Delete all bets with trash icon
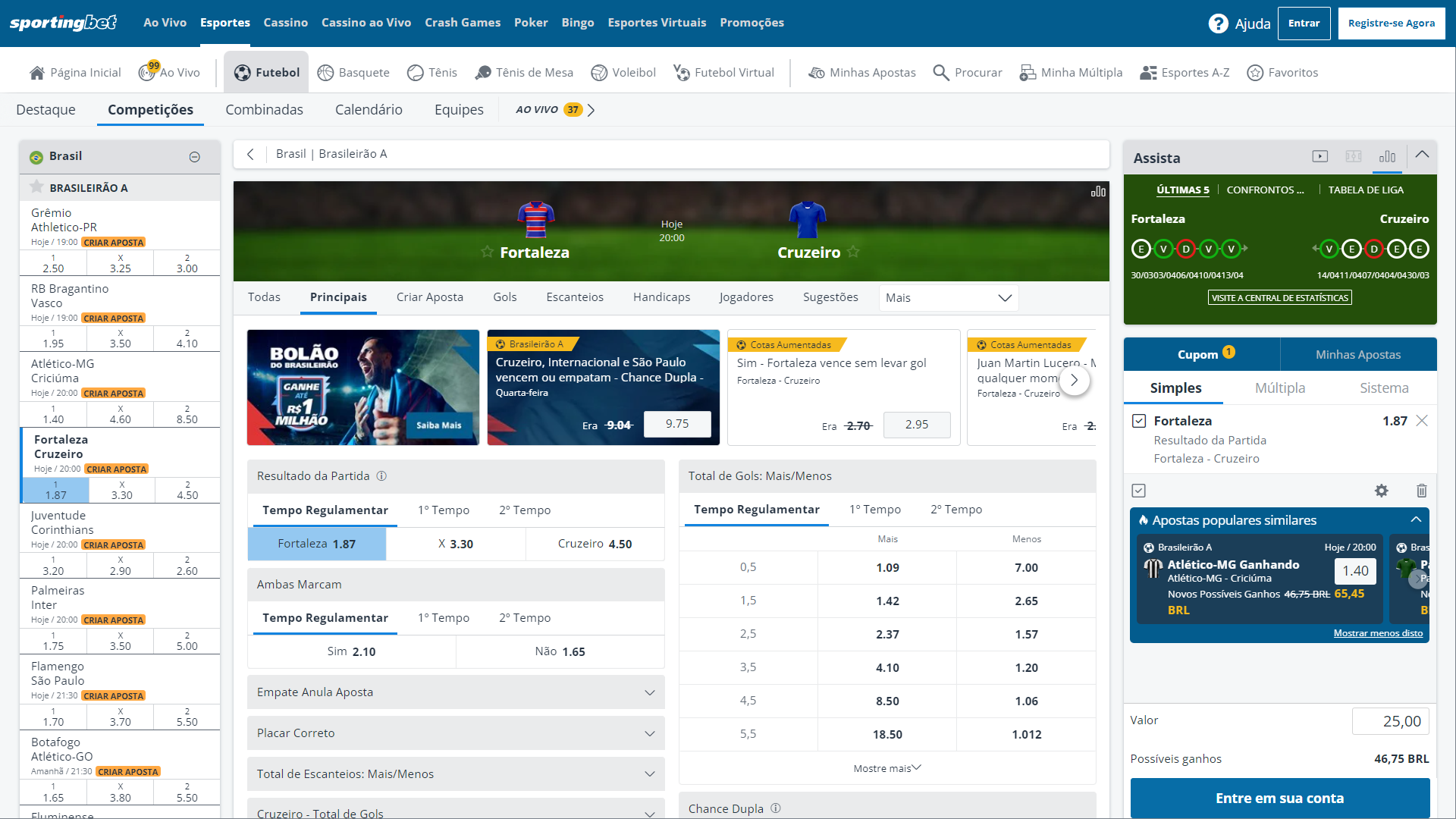Screen dimensions: 1456x819 click(1422, 491)
